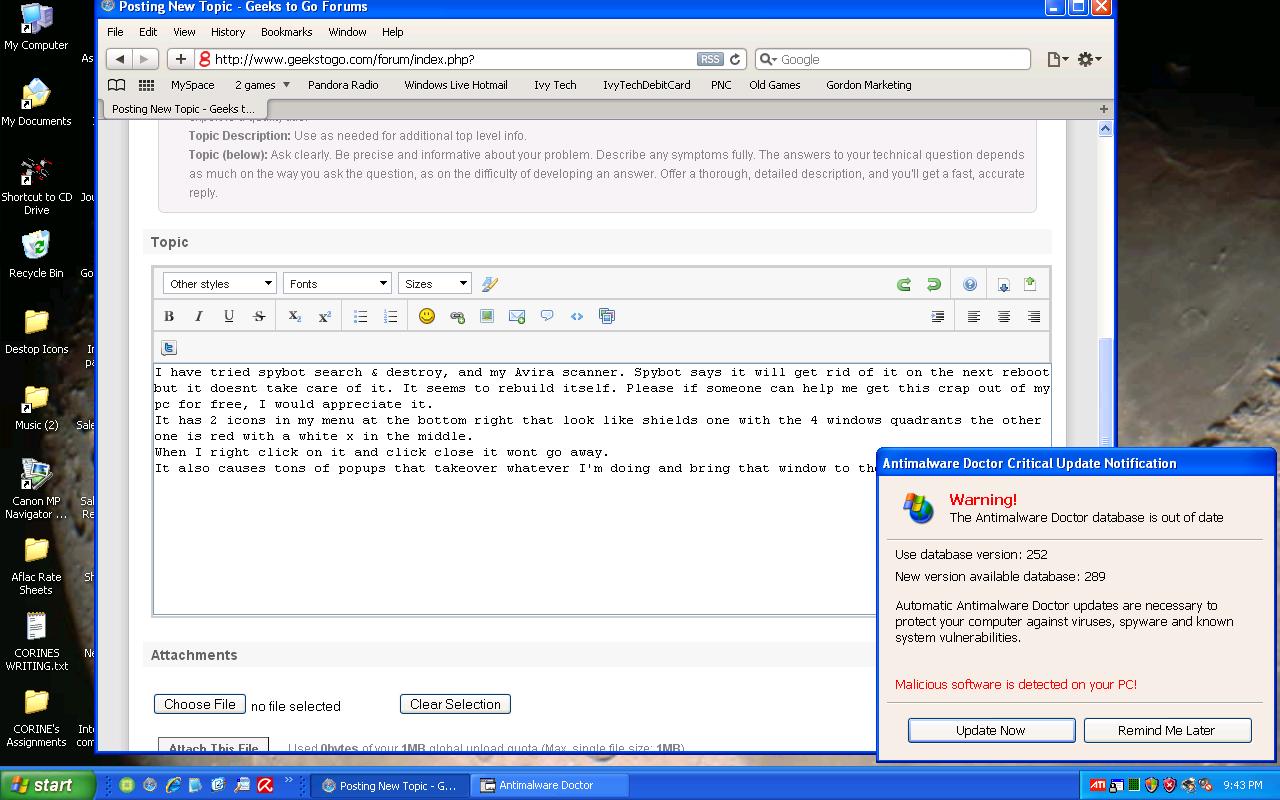Switch to Antimalware Doctor taskbar item
1280x800 pixels.
[x=552, y=785]
